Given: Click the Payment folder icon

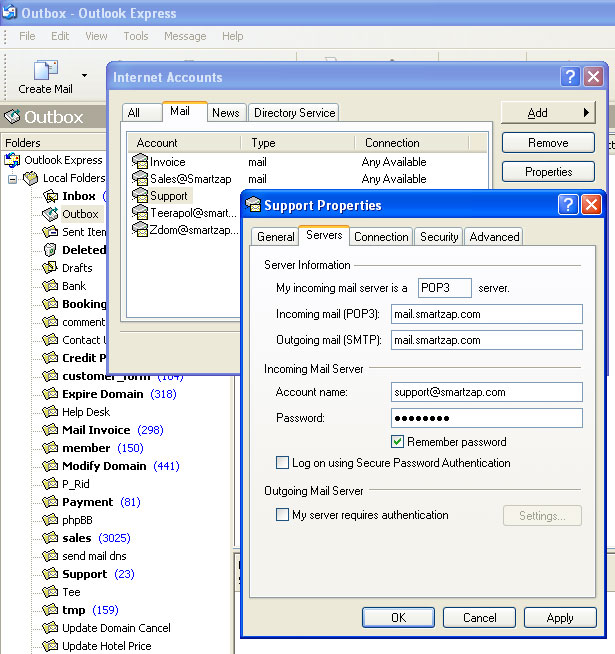Looking at the screenshot, I should click(x=50, y=502).
